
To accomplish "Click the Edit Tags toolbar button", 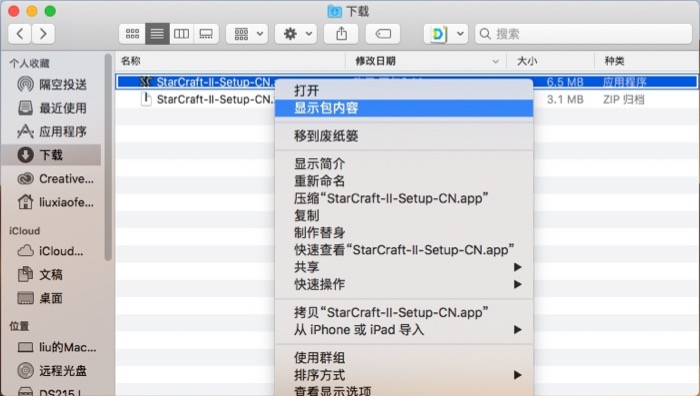I will click(x=383, y=34).
